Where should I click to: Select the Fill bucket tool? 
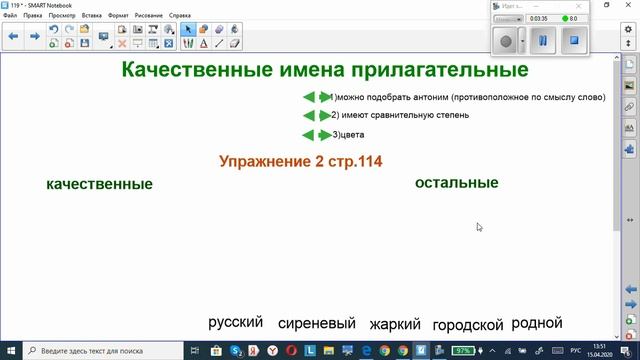point(234,29)
